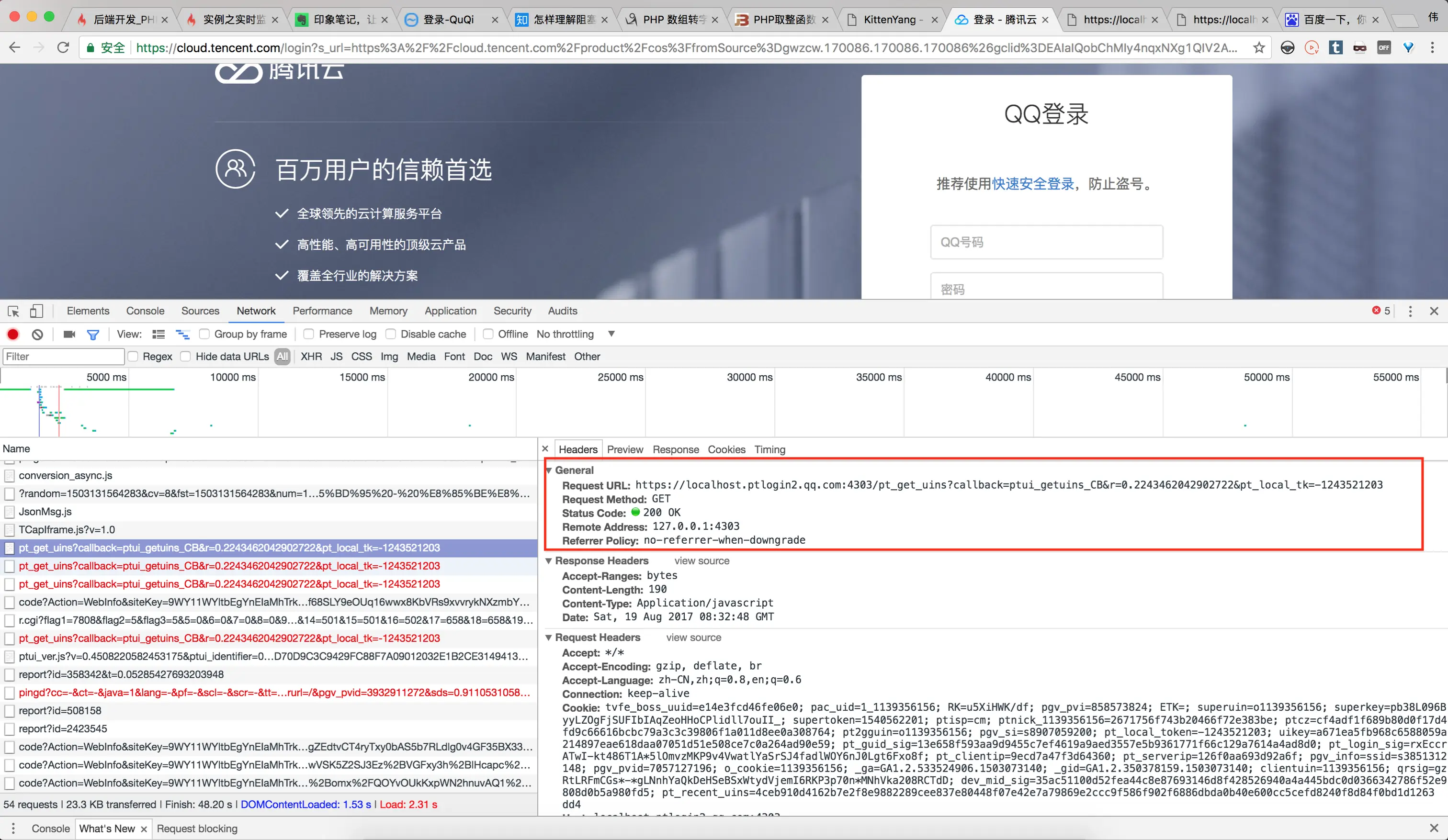Open the Response tab of the request

coord(675,449)
